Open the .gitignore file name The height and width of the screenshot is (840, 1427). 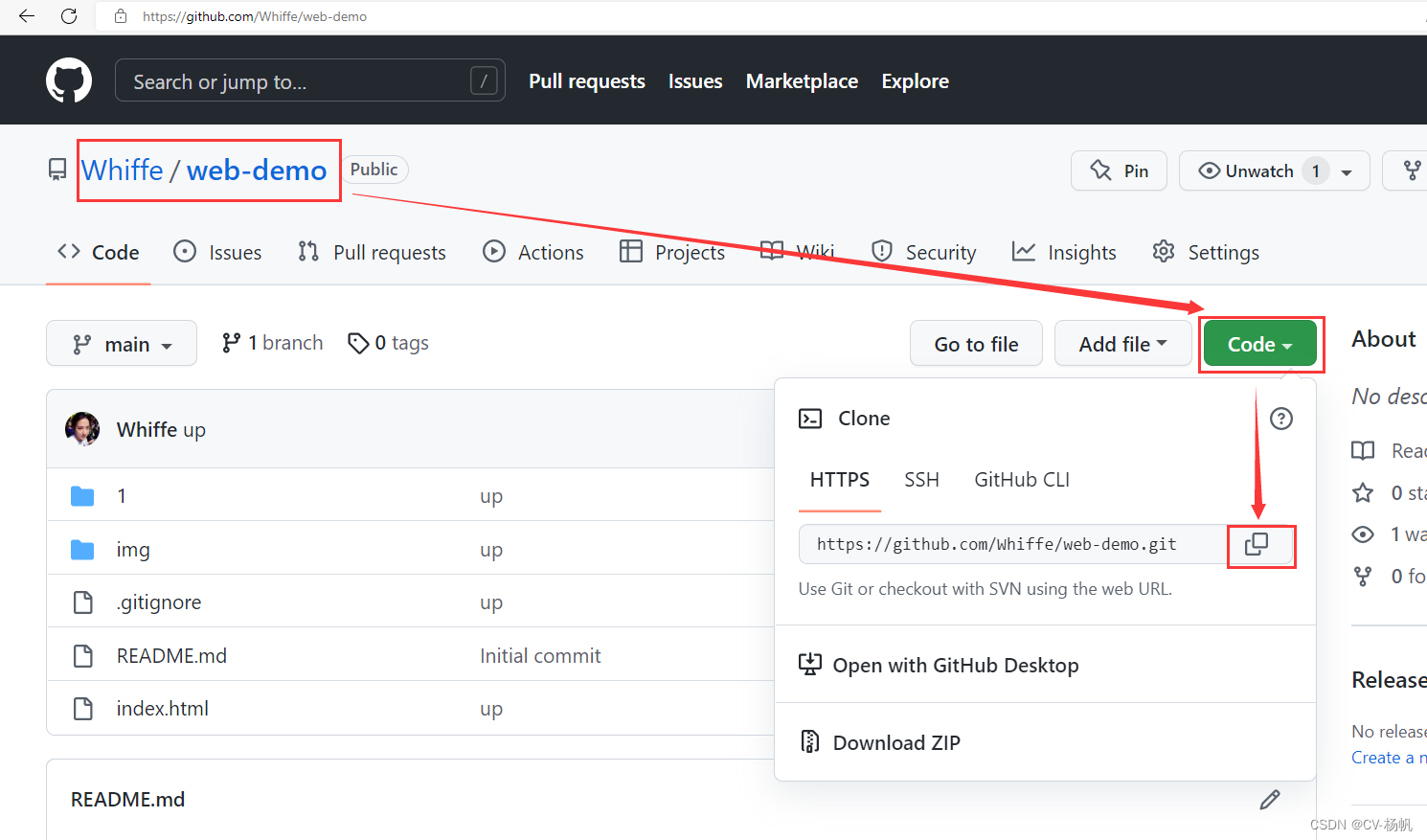(x=159, y=602)
